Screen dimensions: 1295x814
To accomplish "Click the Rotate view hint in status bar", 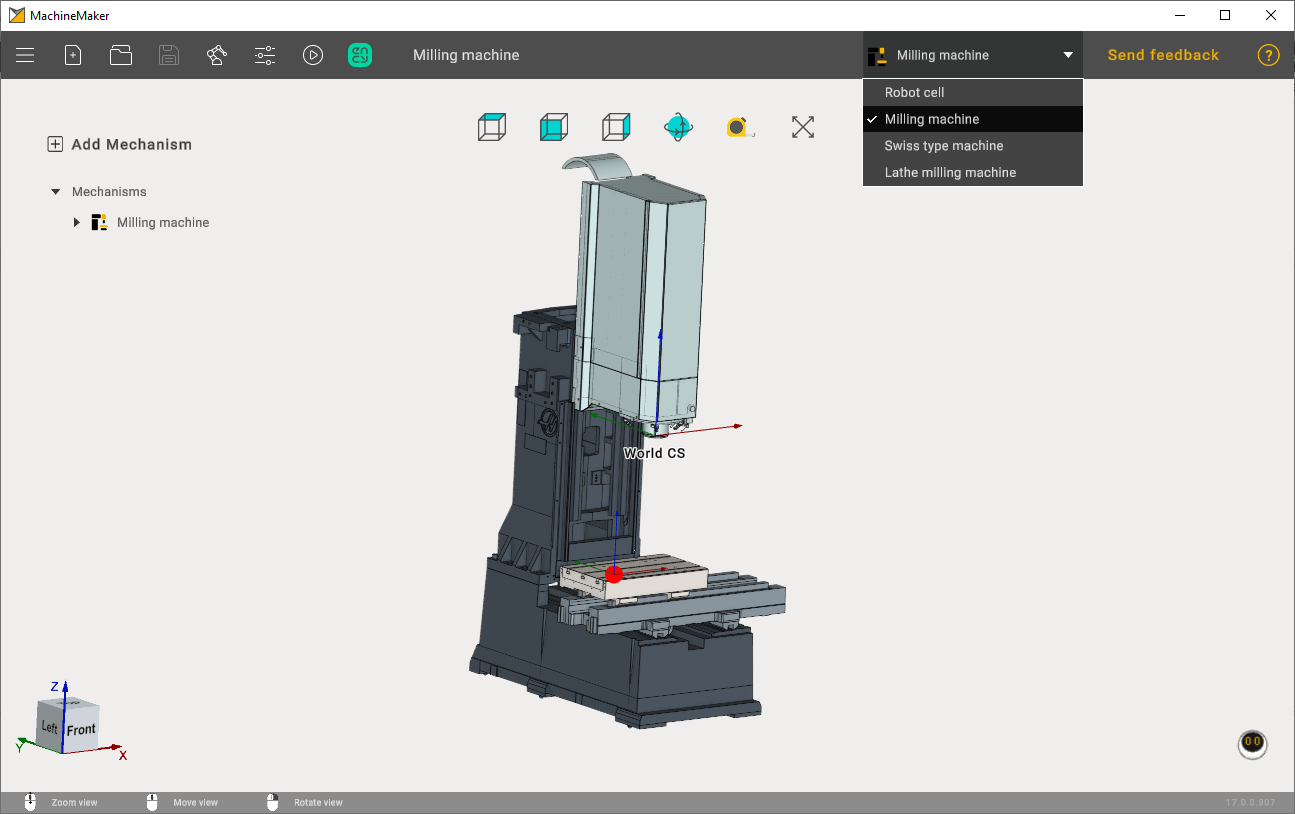I will (x=318, y=803).
